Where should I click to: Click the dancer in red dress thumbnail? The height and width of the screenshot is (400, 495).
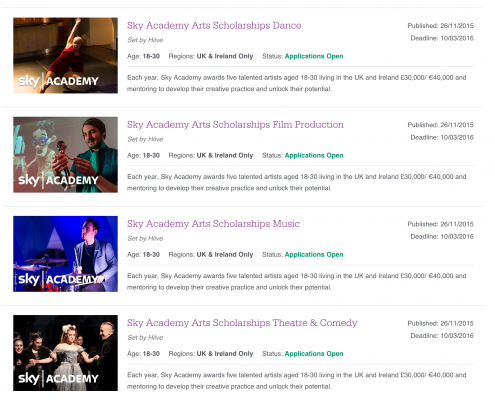pos(65,55)
